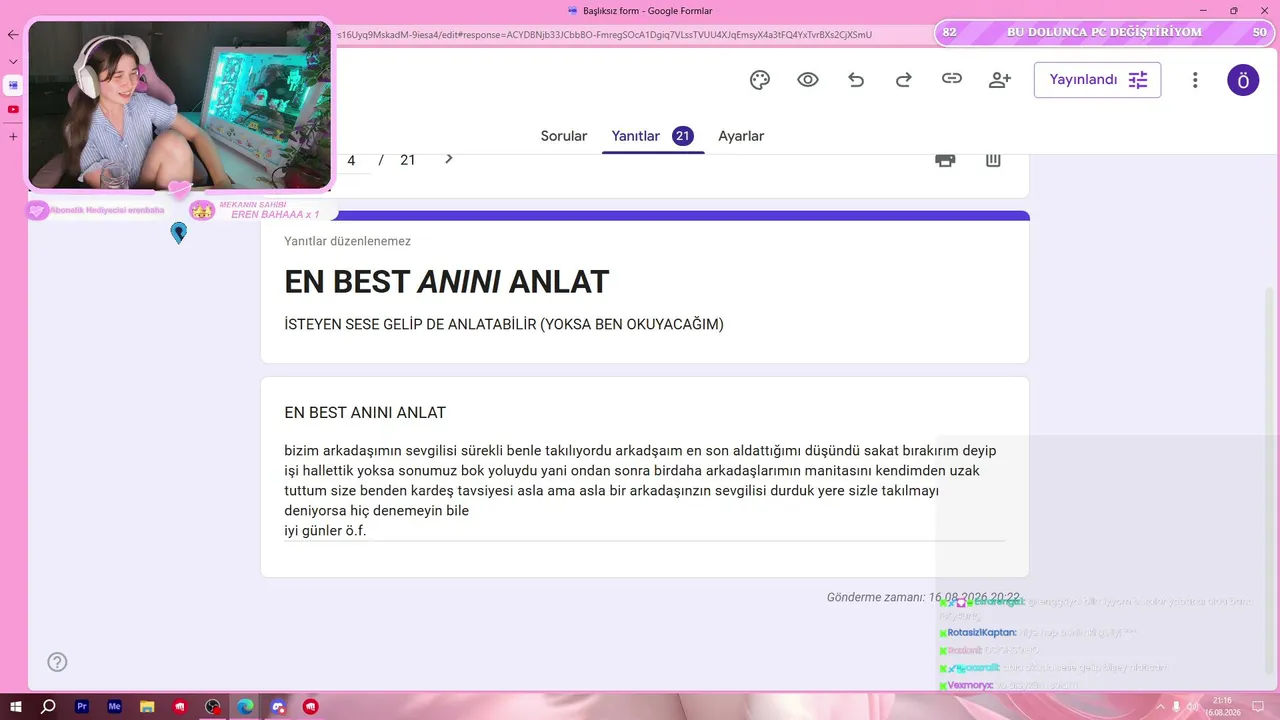Image resolution: width=1280 pixels, height=720 pixels.
Task: Click the Yanıtlar düzenlenemez notice text
Action: coord(347,241)
